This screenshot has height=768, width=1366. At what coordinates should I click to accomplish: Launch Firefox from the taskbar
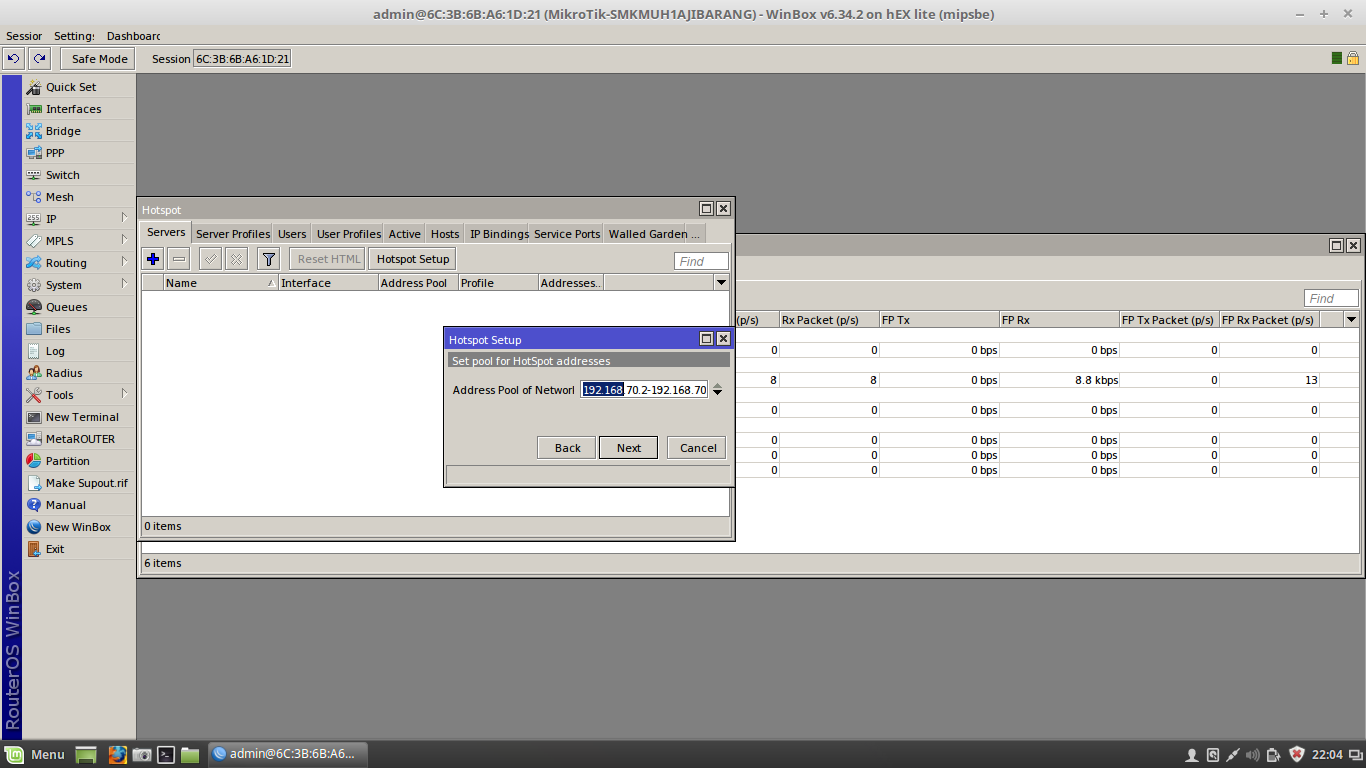[118, 755]
